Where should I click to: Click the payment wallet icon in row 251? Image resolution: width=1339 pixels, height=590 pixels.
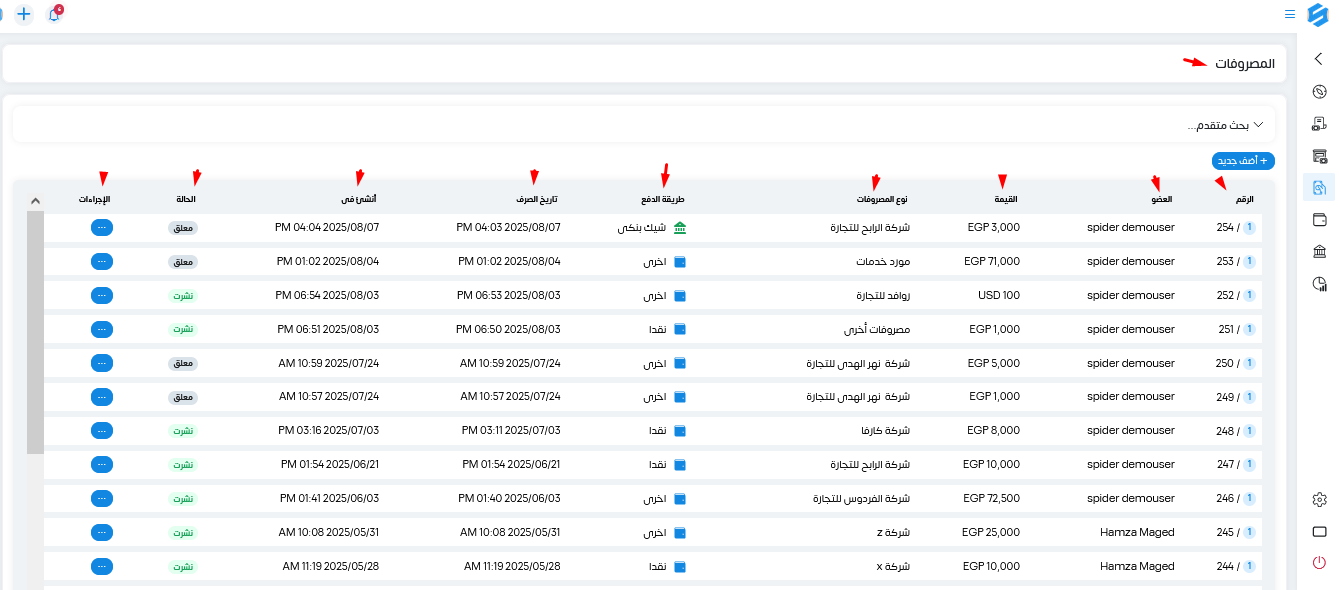coord(681,329)
